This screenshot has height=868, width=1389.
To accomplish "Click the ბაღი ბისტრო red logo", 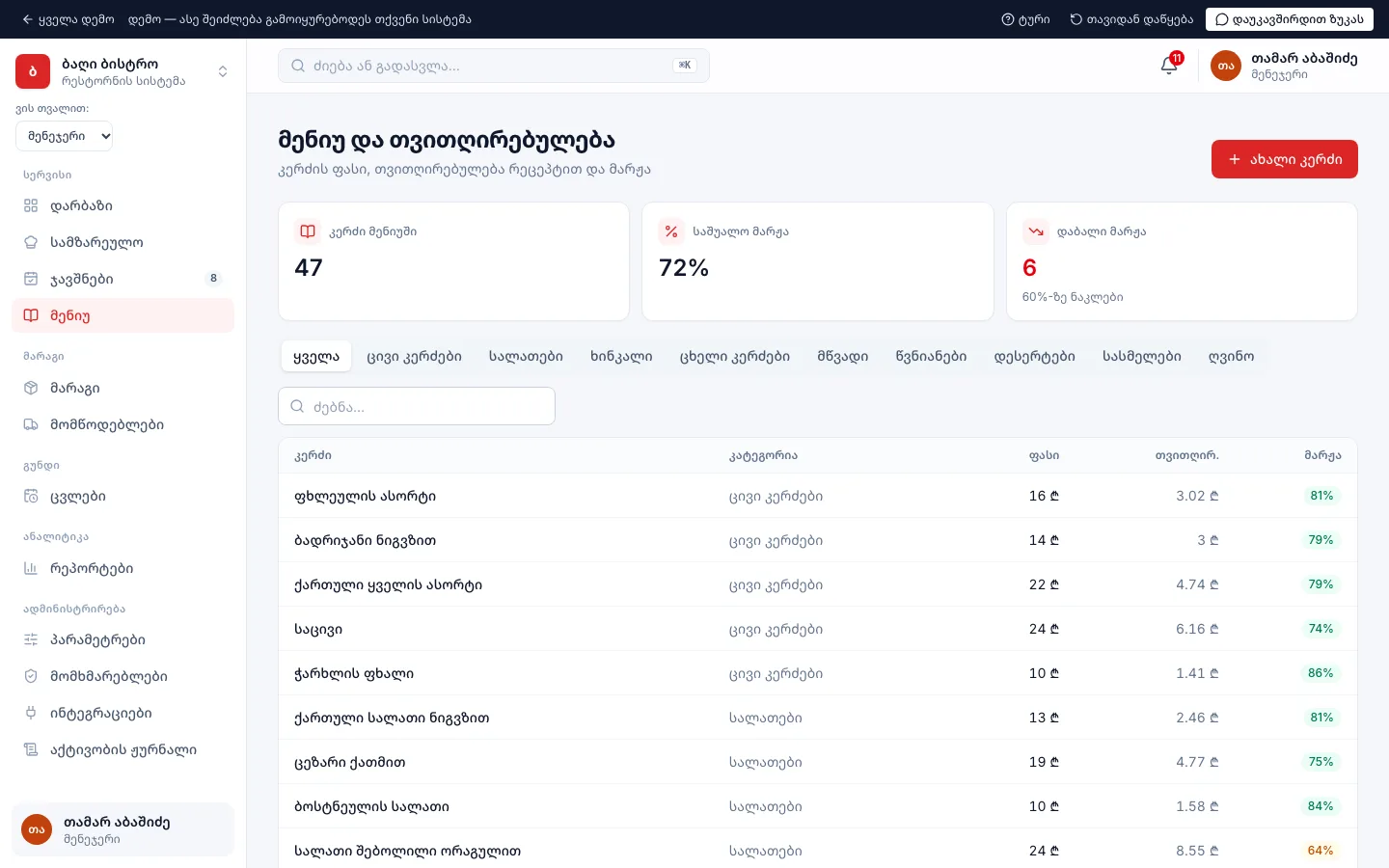I will pos(33,71).
